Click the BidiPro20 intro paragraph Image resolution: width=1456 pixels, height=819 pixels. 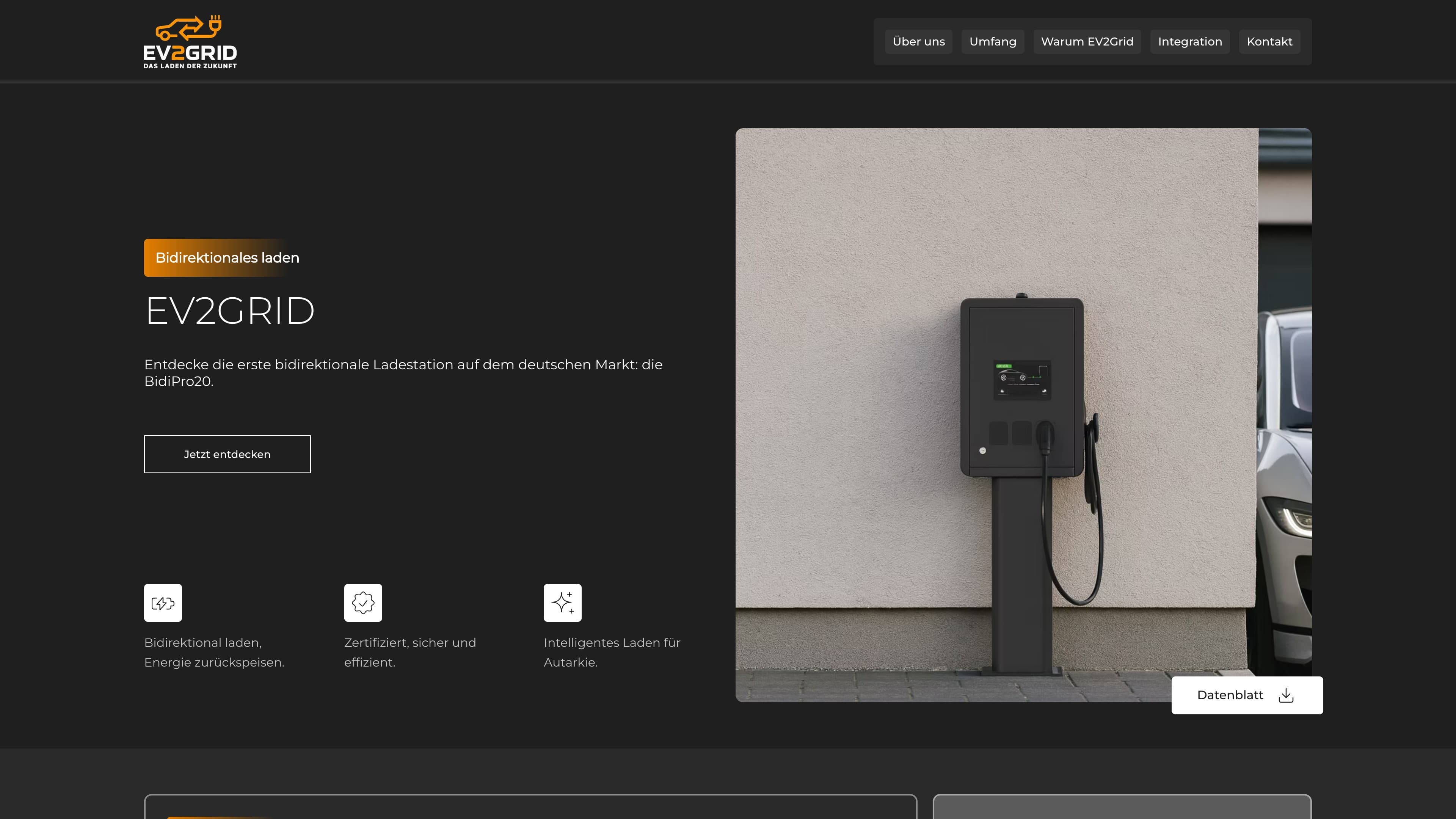tap(403, 372)
